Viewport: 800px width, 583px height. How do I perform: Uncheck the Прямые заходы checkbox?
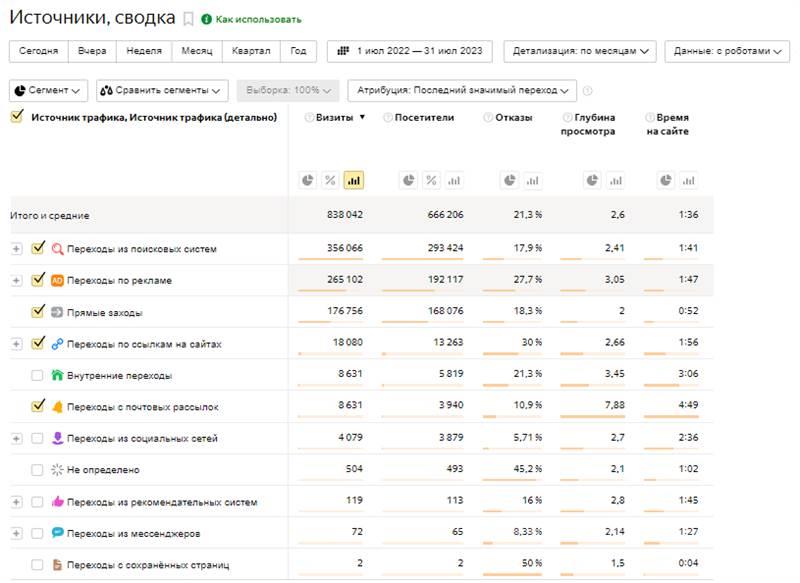[39, 311]
